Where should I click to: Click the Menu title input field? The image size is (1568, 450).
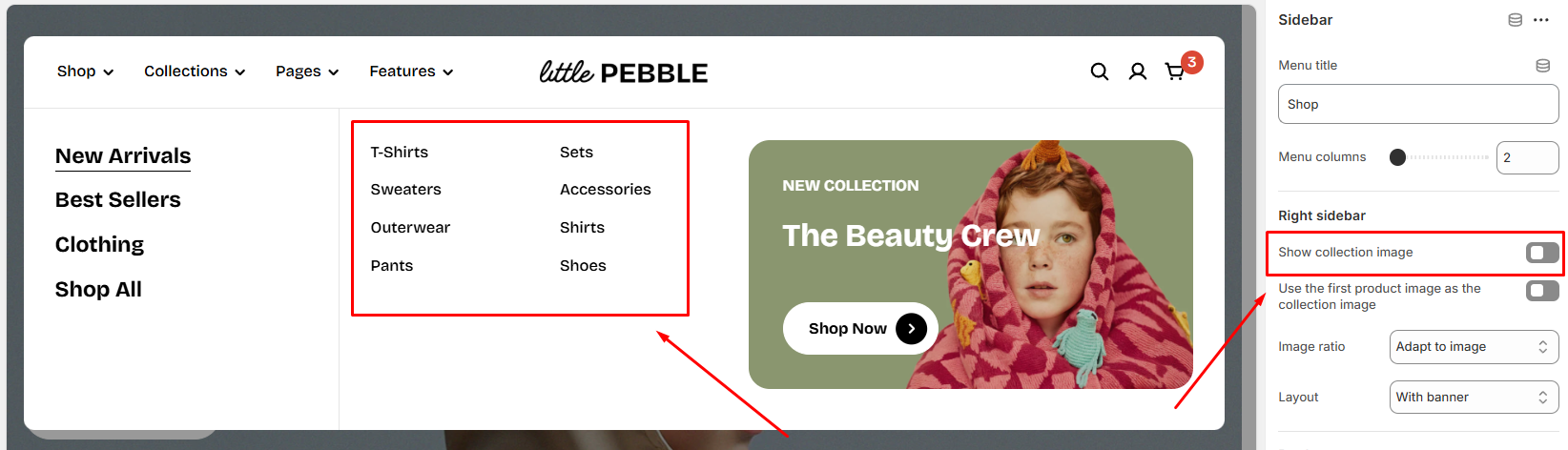1417,105
